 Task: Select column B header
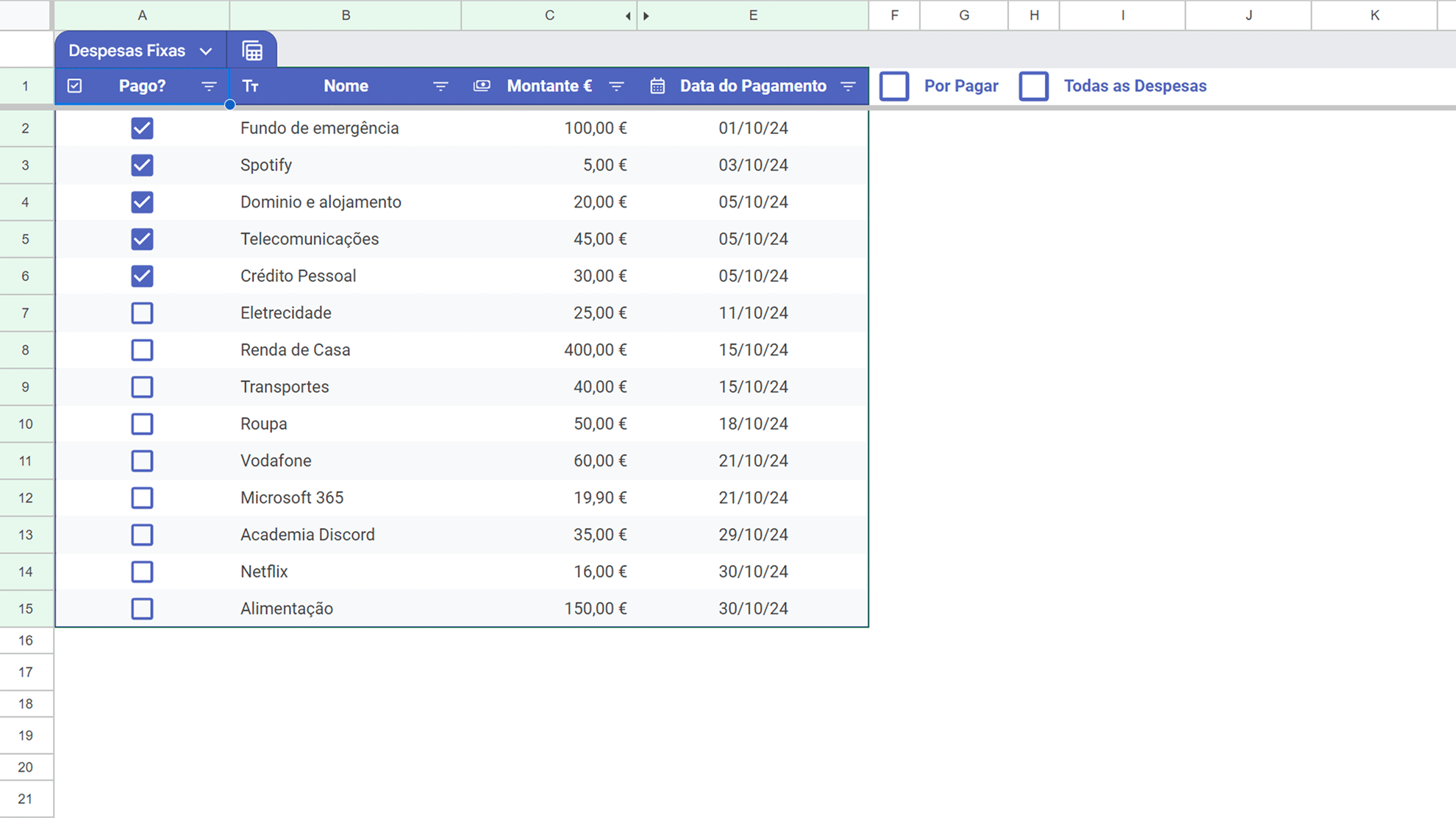[346, 15]
